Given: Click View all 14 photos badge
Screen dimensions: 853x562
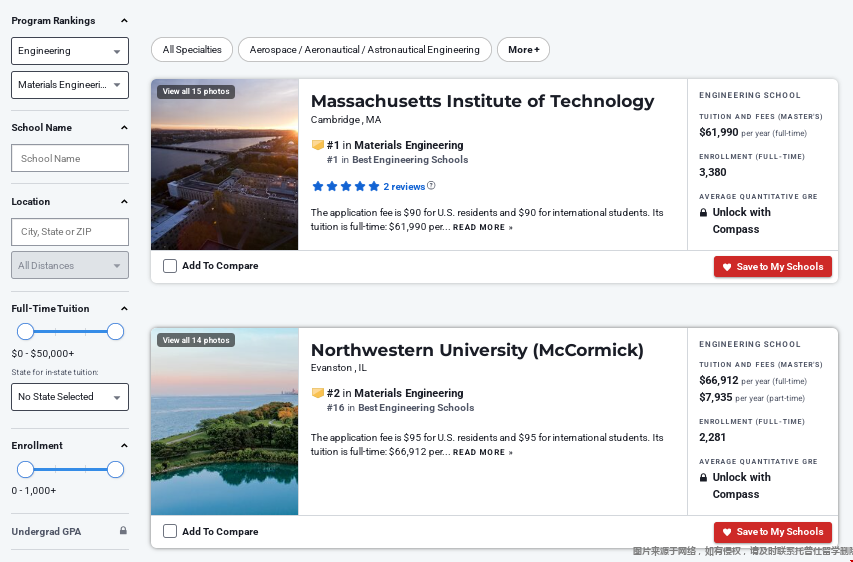Looking at the screenshot, I should (x=196, y=341).
